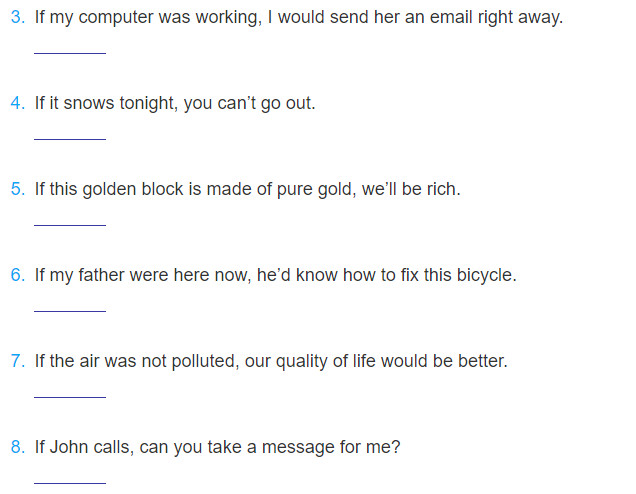Click the answer blank under sentence 3
Image resolution: width=636 pixels, height=494 pixels.
70,47
